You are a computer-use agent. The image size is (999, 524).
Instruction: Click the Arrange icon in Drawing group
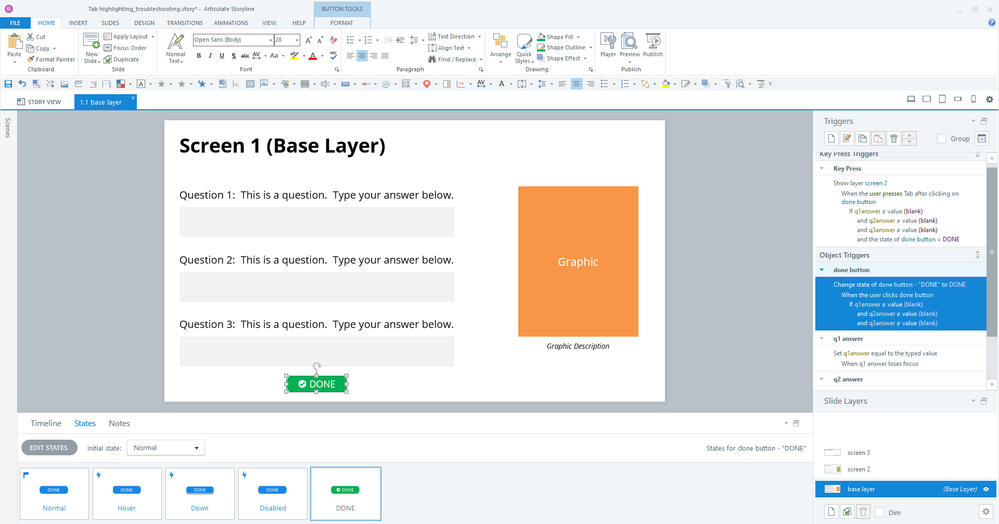[x=500, y=45]
